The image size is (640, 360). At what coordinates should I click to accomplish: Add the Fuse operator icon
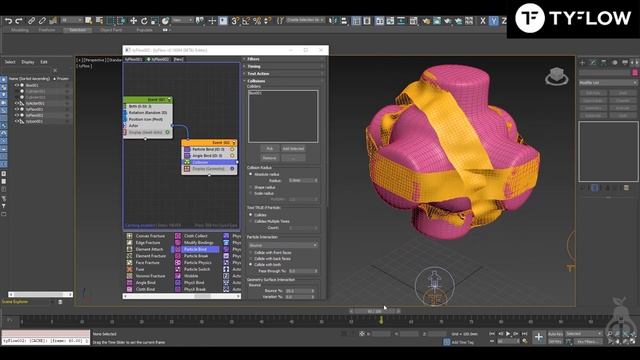click(129, 269)
